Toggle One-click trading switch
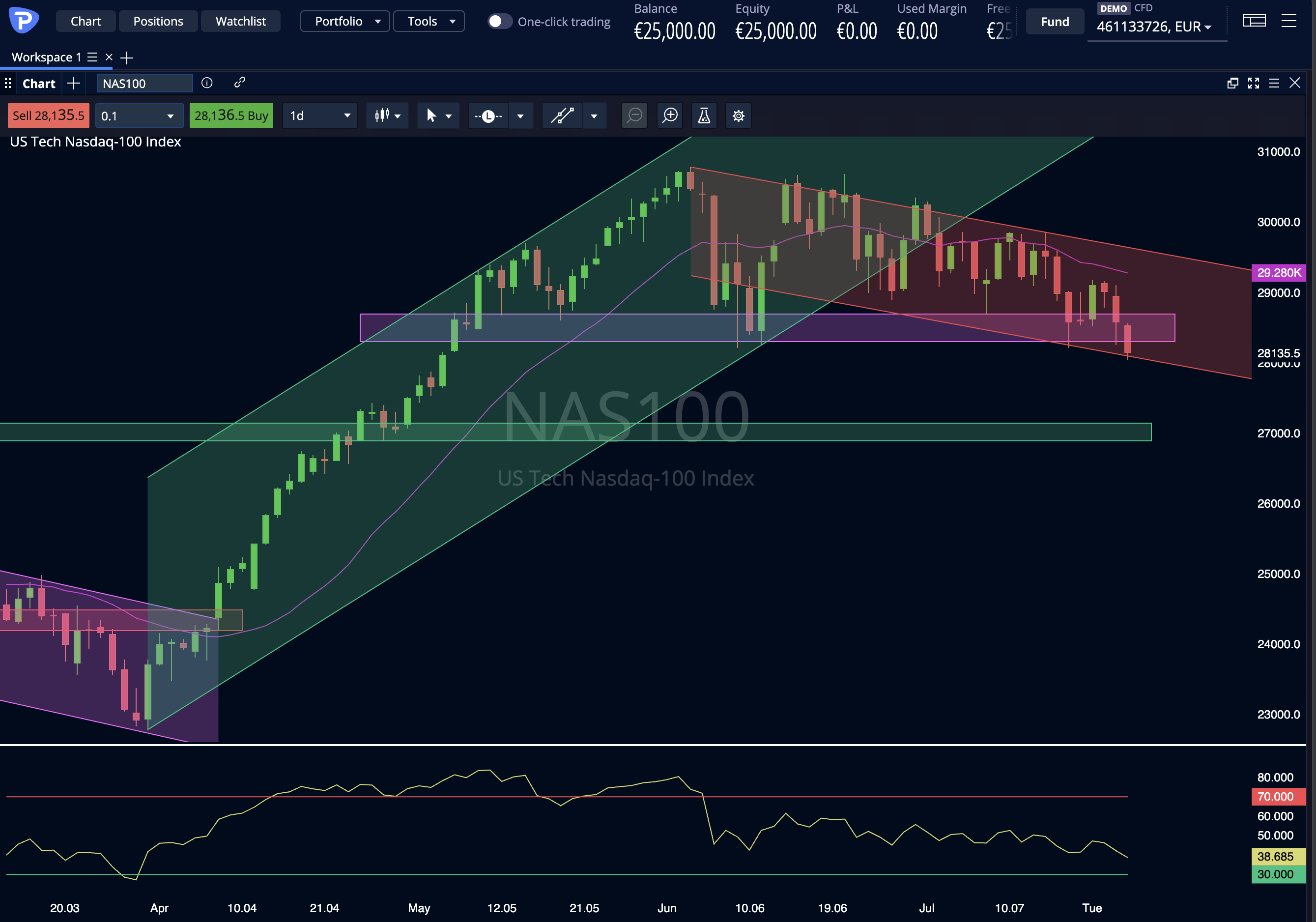1316x922 pixels. 499,21
